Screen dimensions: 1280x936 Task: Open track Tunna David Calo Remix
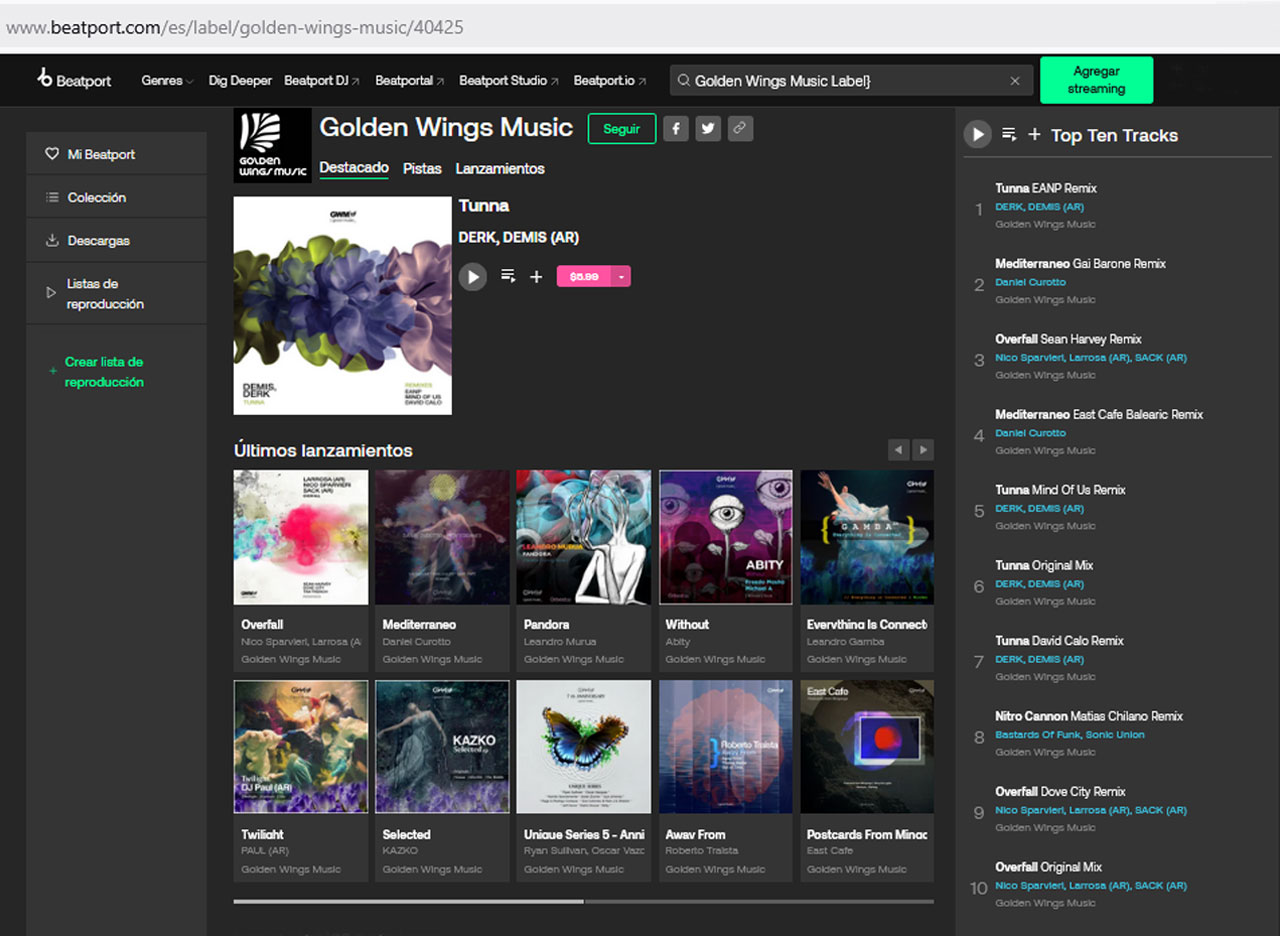click(x=1060, y=641)
